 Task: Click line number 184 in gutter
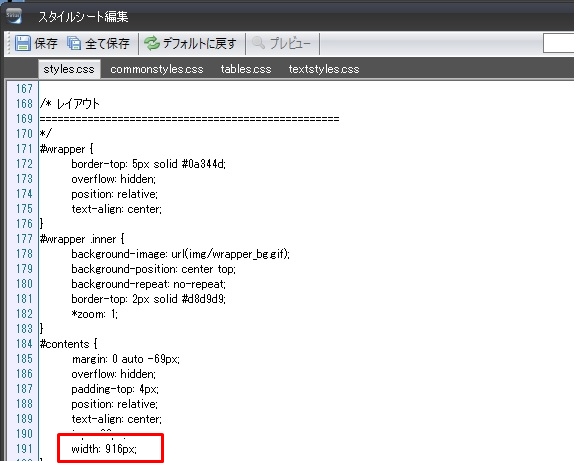tap(24, 344)
